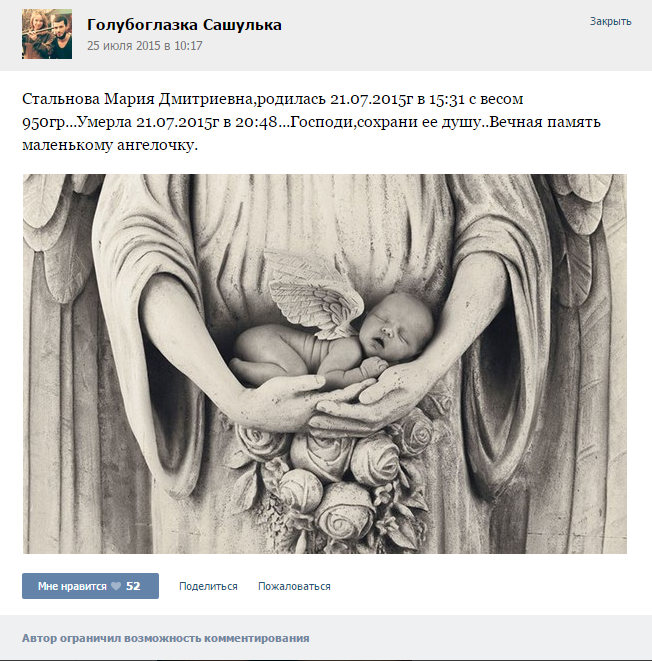Click the post date 25 июля 2015
Image resolution: width=652 pixels, height=661 pixels.
coord(145,46)
